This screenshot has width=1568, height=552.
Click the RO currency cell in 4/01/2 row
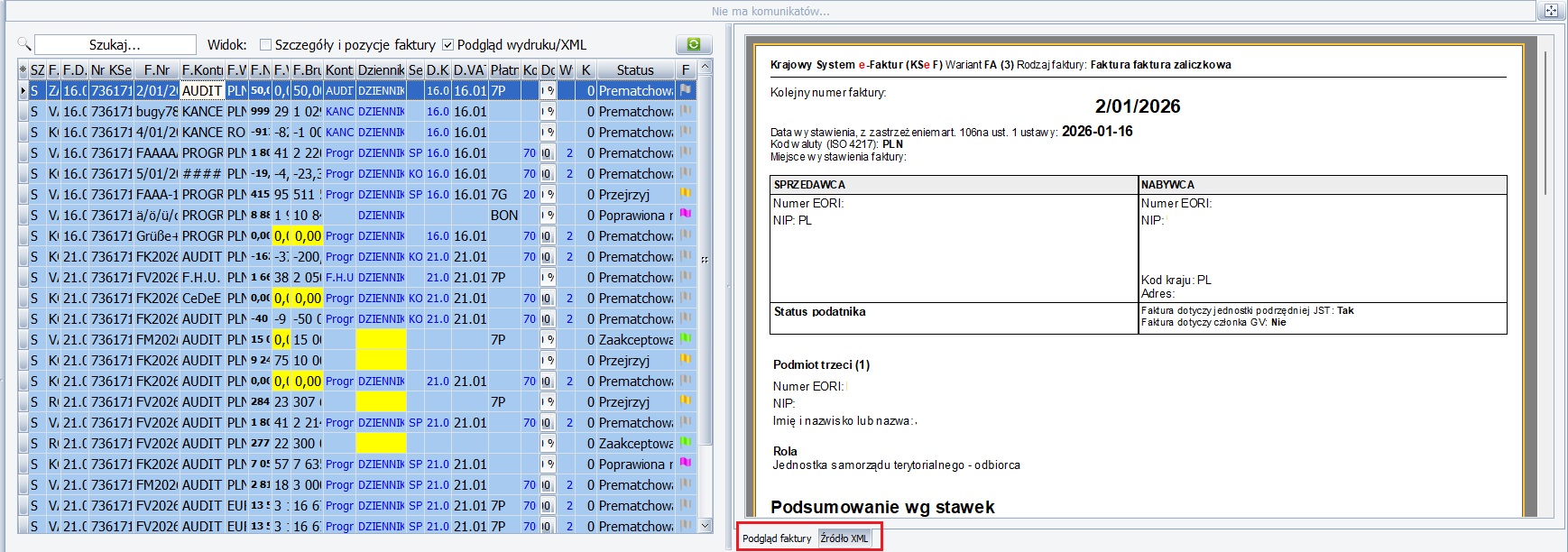pyautogui.click(x=237, y=132)
